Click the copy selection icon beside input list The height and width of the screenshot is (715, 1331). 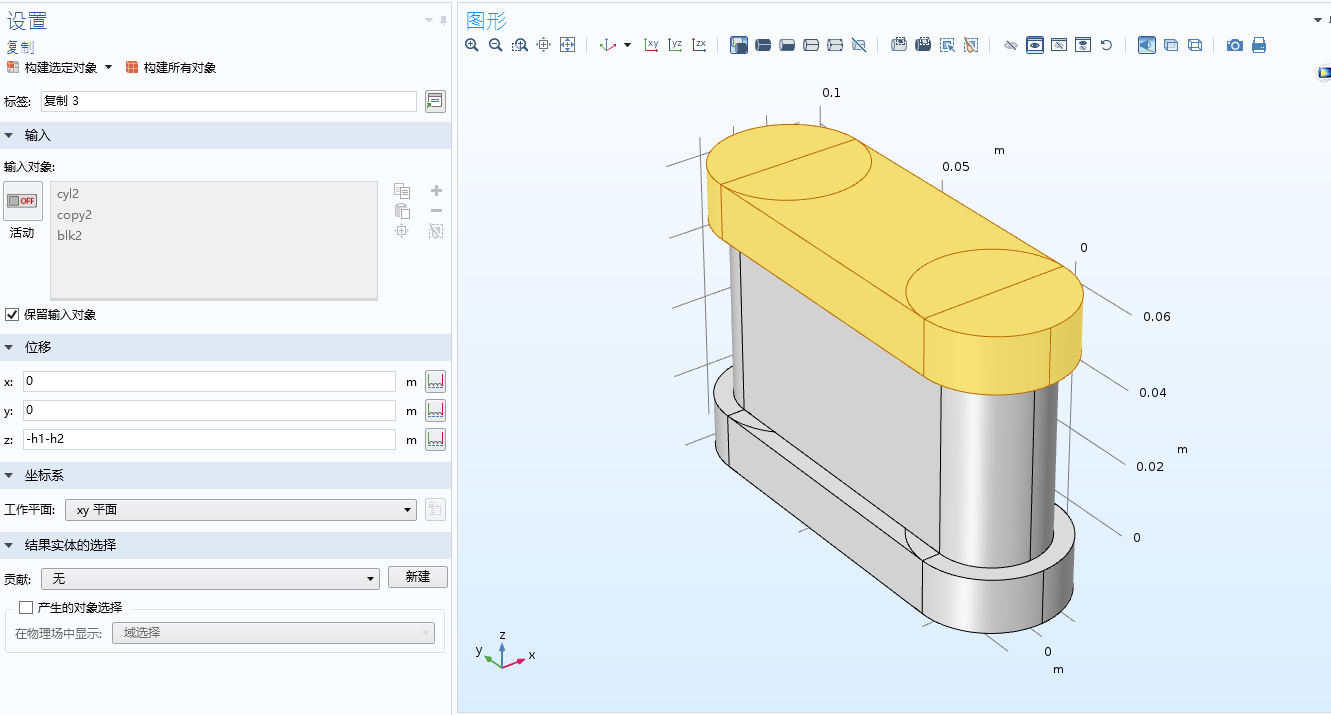[x=402, y=191]
